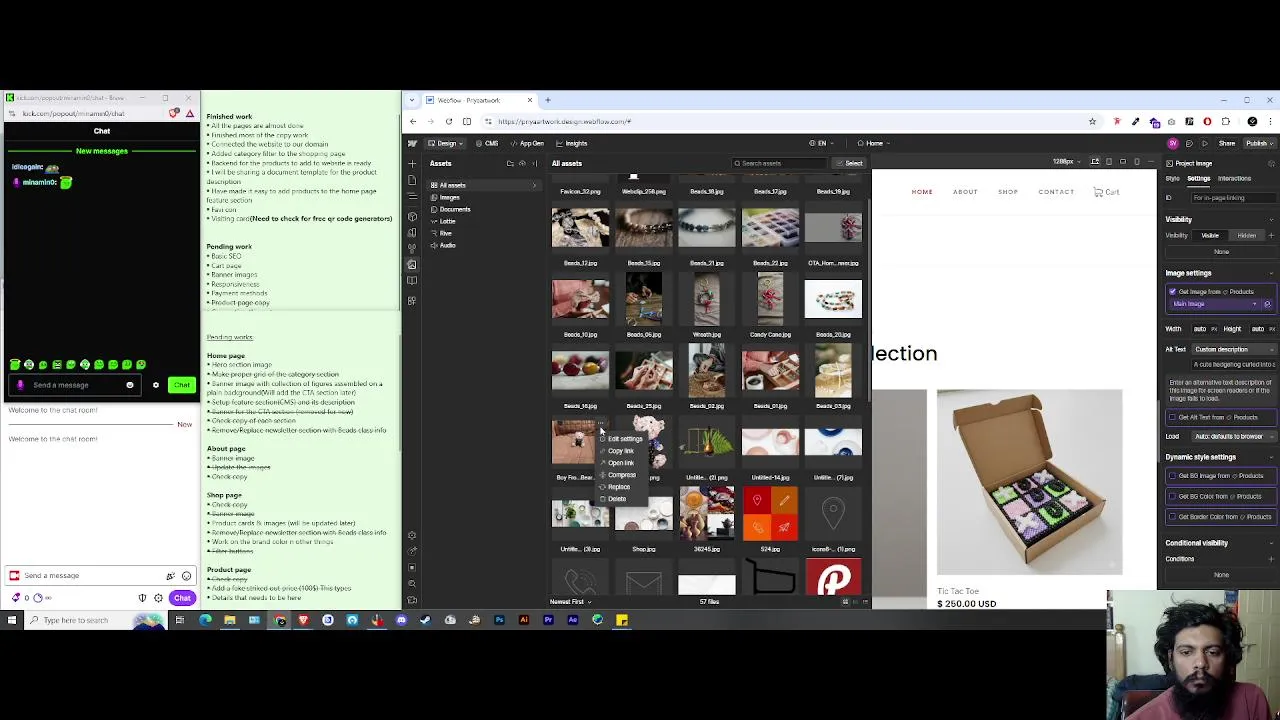This screenshot has width=1280, height=720.
Task: Open the Pages panel icon
Action: coord(412,180)
